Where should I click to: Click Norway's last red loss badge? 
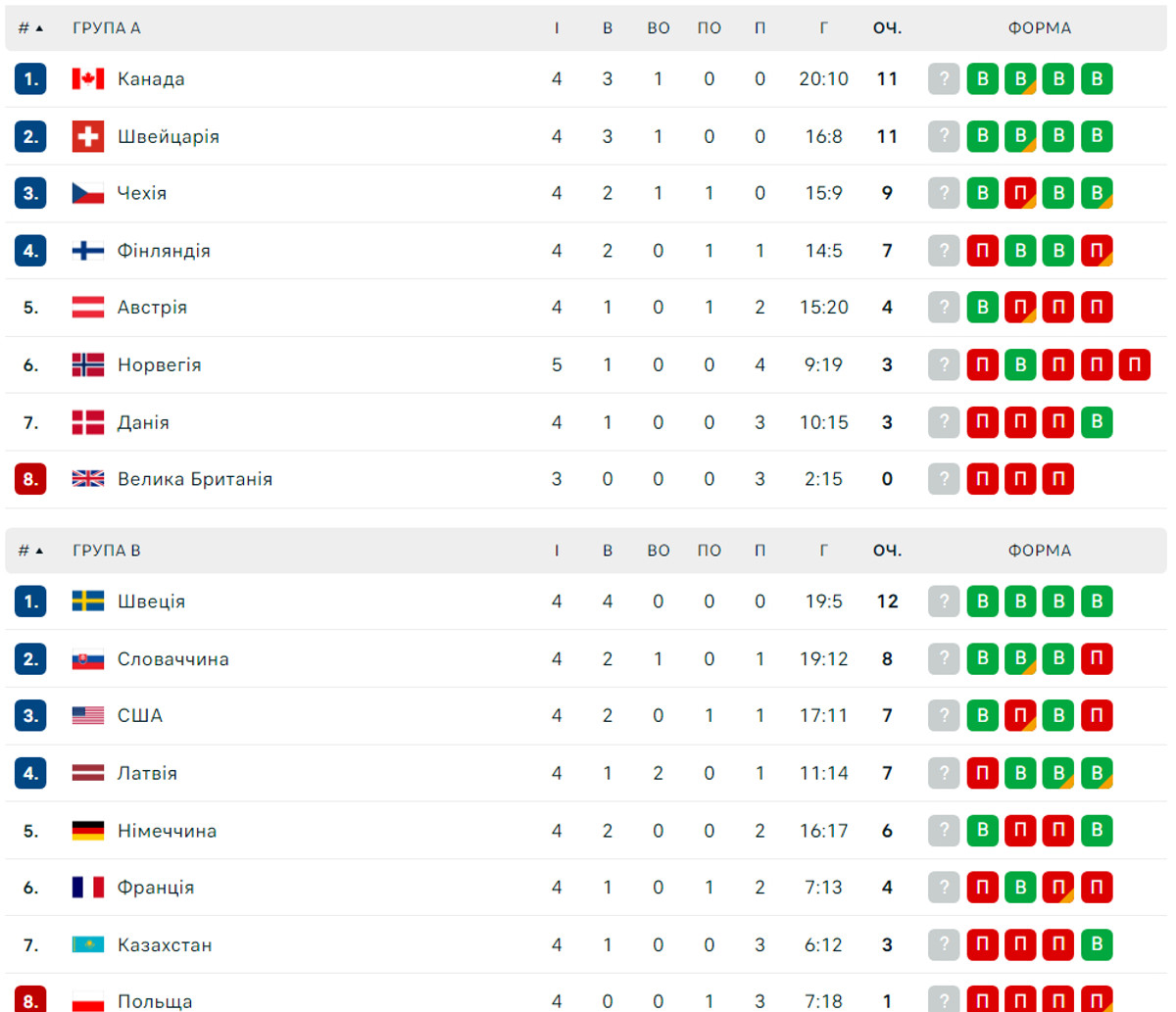pyautogui.click(x=1134, y=365)
